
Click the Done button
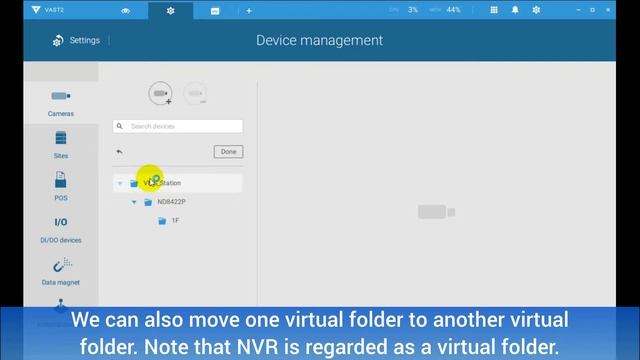point(228,152)
